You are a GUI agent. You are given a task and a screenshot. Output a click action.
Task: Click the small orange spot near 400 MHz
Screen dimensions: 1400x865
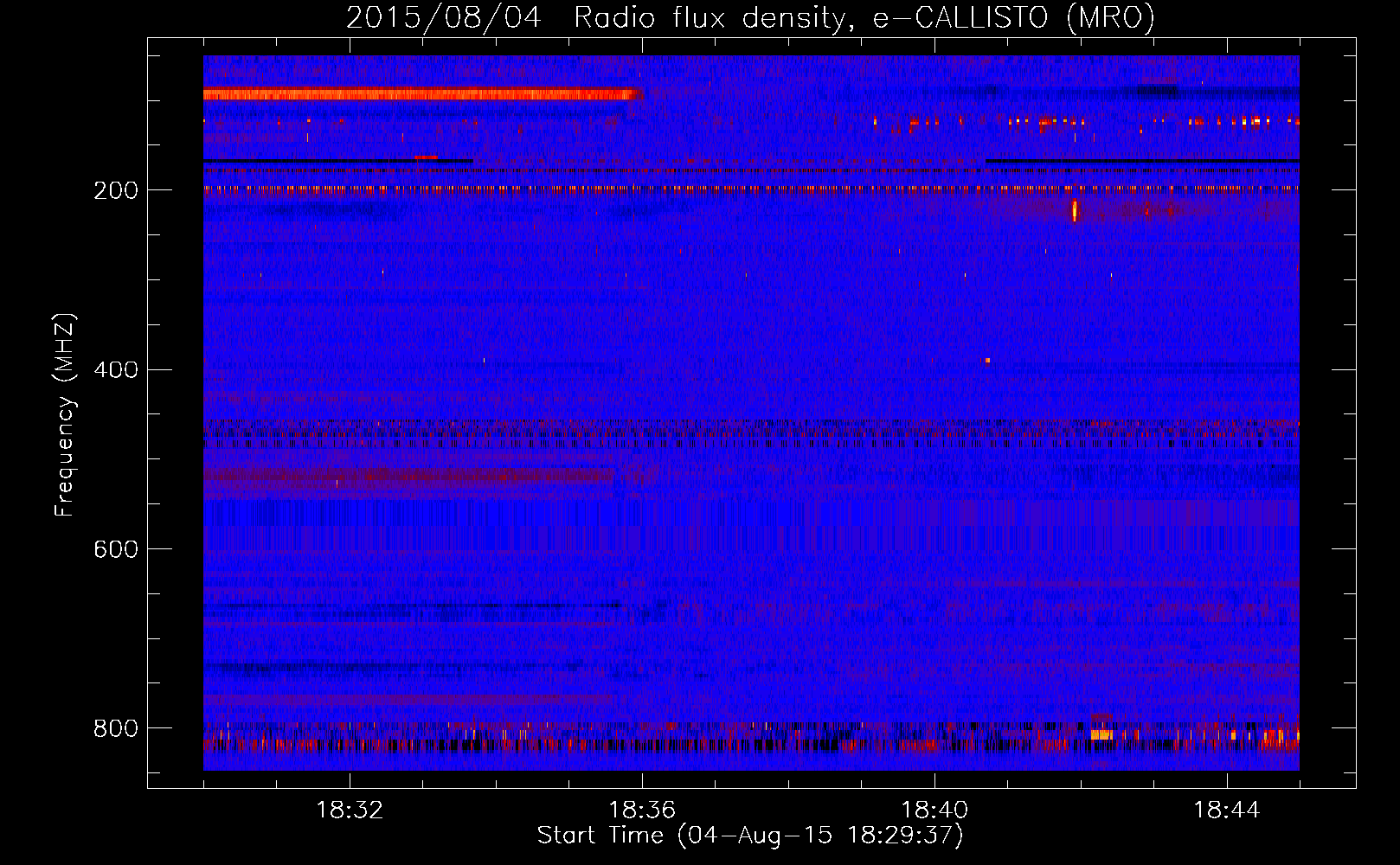pyautogui.click(x=987, y=360)
